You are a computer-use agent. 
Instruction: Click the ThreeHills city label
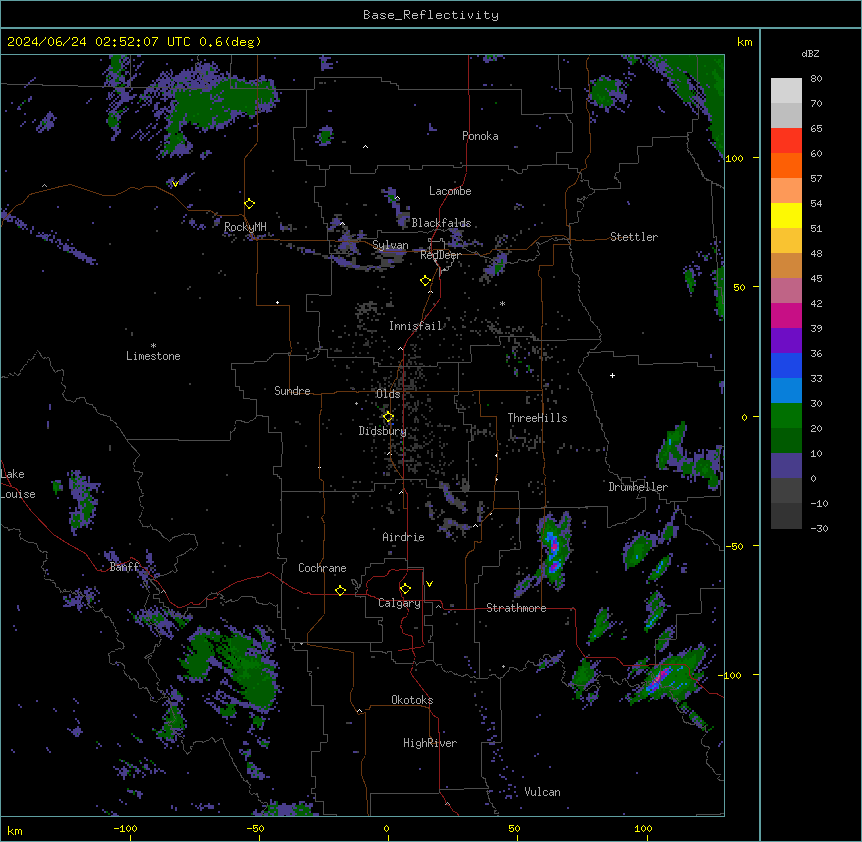[x=537, y=418]
